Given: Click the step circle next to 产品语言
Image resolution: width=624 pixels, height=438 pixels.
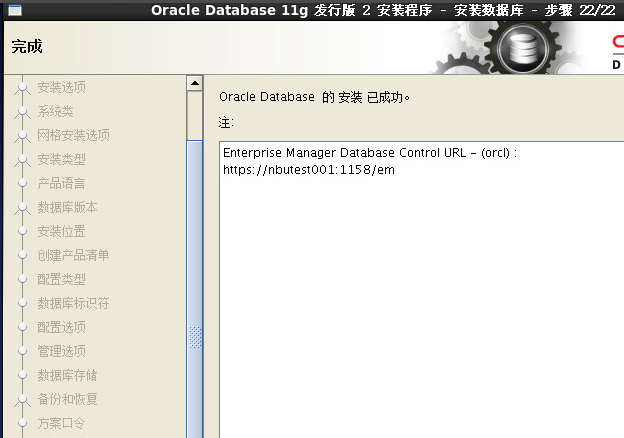Looking at the screenshot, I should click(23, 183).
